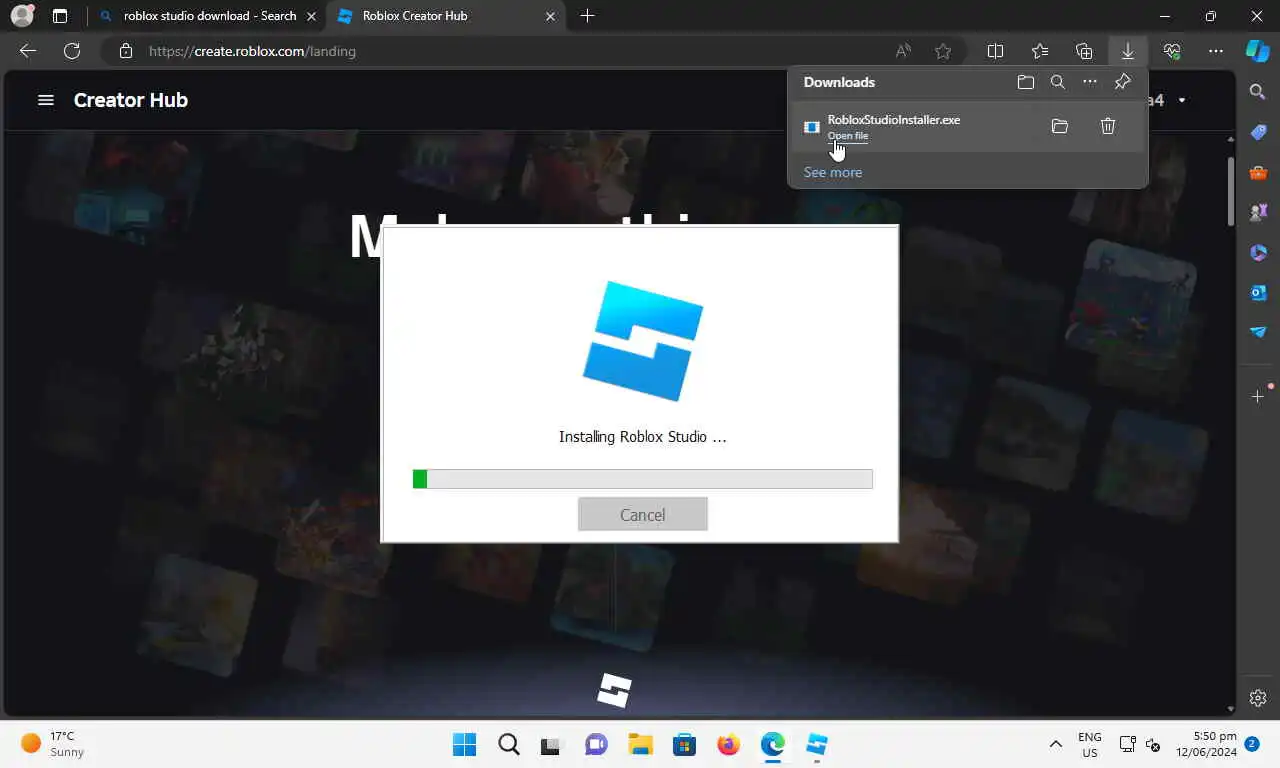Click the ENG US language indicator

coord(1090,744)
